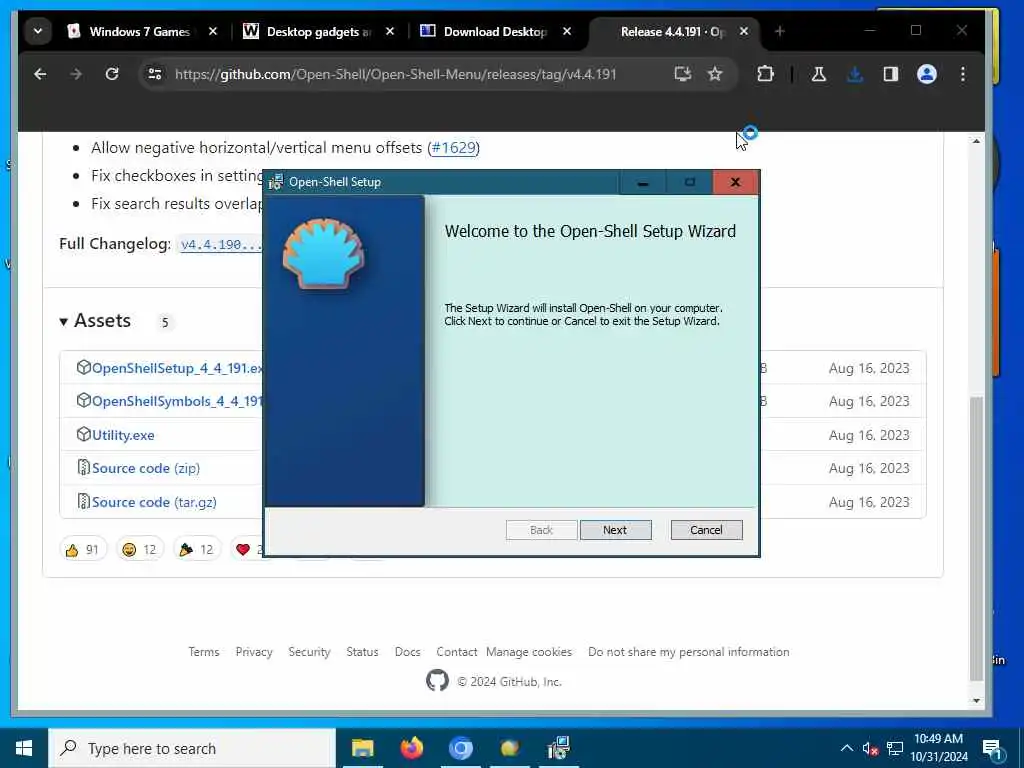Viewport: 1024px width, 768px height.
Task: Click the GitHub logo in footer
Action: (x=438, y=681)
